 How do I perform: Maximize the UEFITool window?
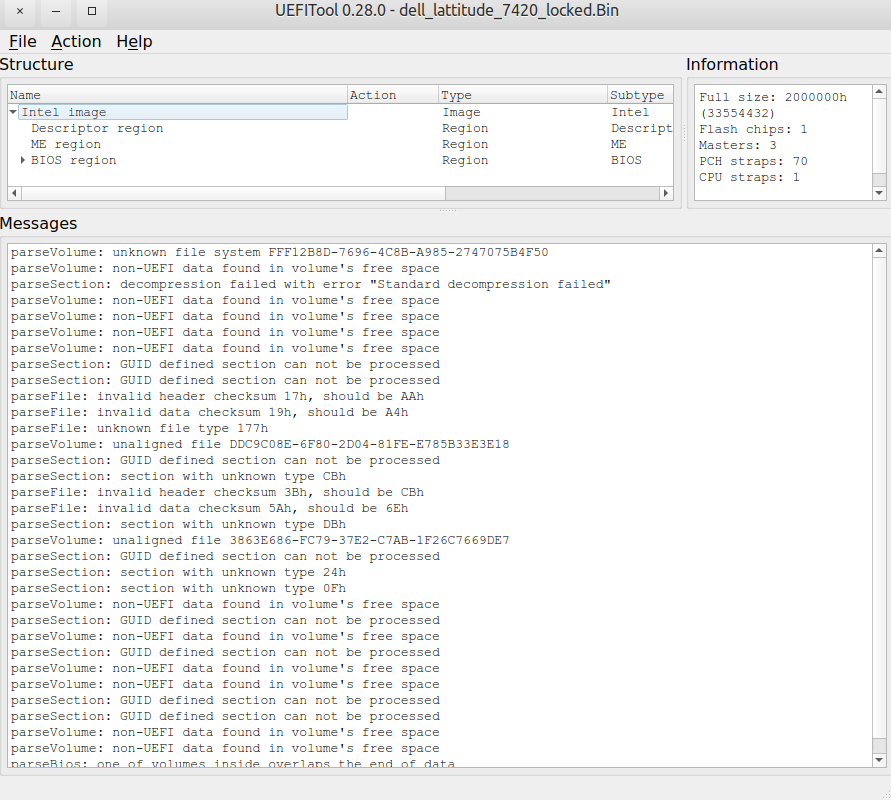point(92,11)
